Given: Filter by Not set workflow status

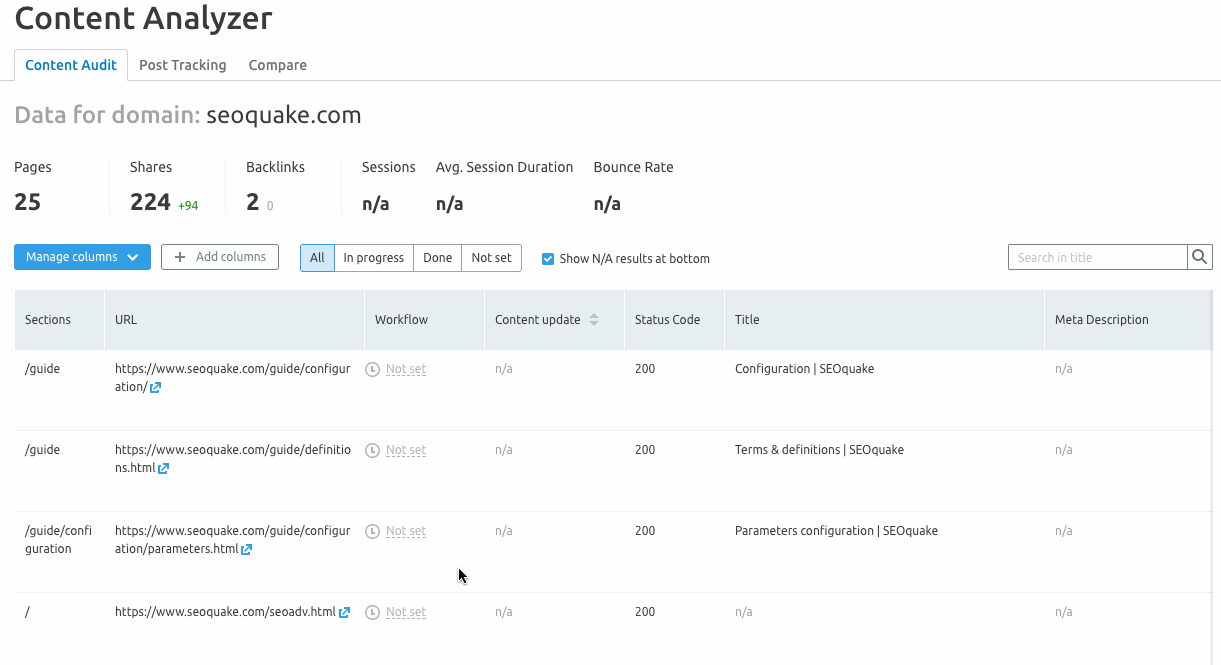Looking at the screenshot, I should pyautogui.click(x=491, y=258).
